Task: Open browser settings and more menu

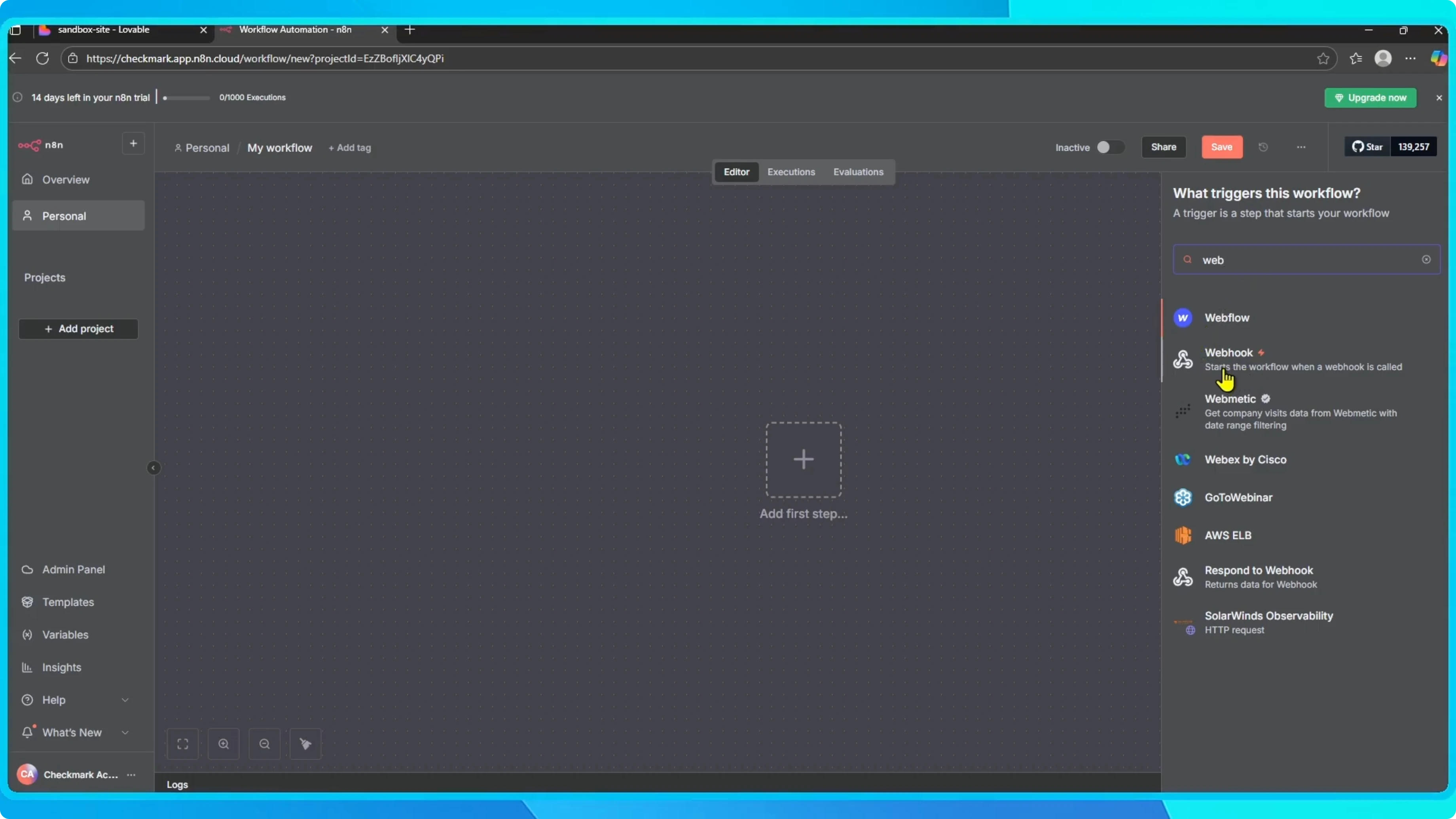Action: 1411,58
